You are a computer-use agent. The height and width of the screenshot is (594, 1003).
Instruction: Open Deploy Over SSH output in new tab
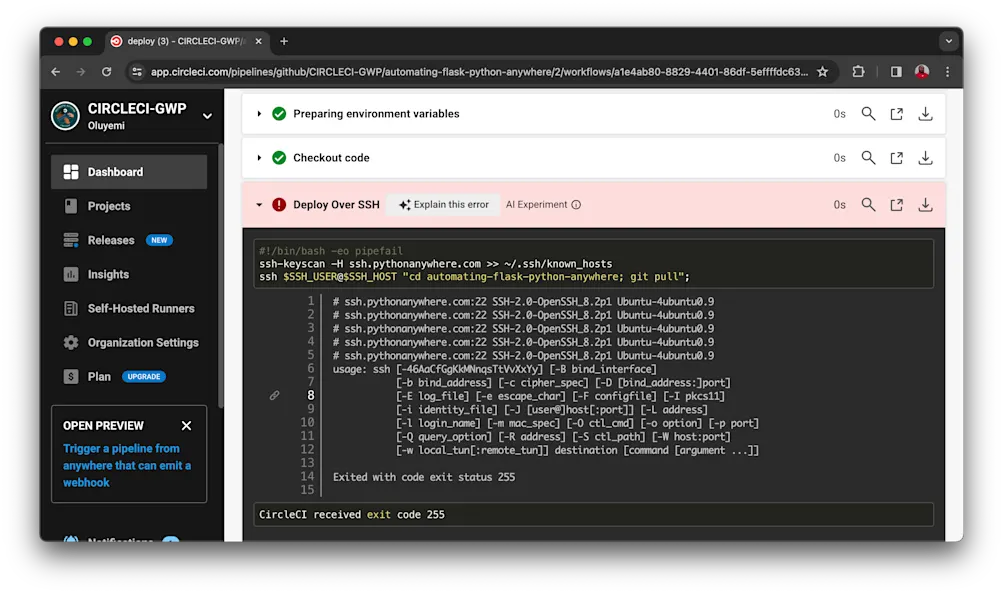pyautogui.click(x=897, y=205)
